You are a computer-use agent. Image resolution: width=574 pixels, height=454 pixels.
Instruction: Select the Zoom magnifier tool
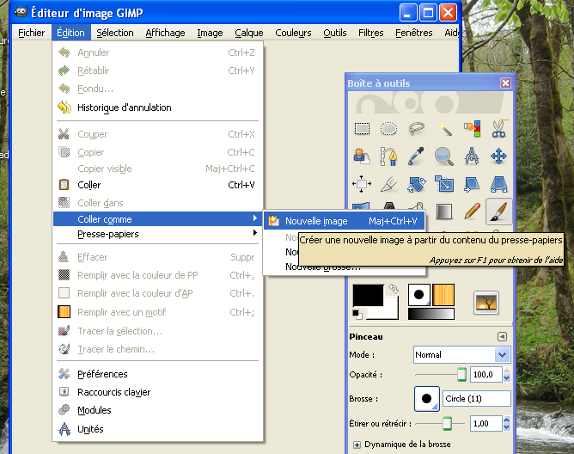point(444,156)
